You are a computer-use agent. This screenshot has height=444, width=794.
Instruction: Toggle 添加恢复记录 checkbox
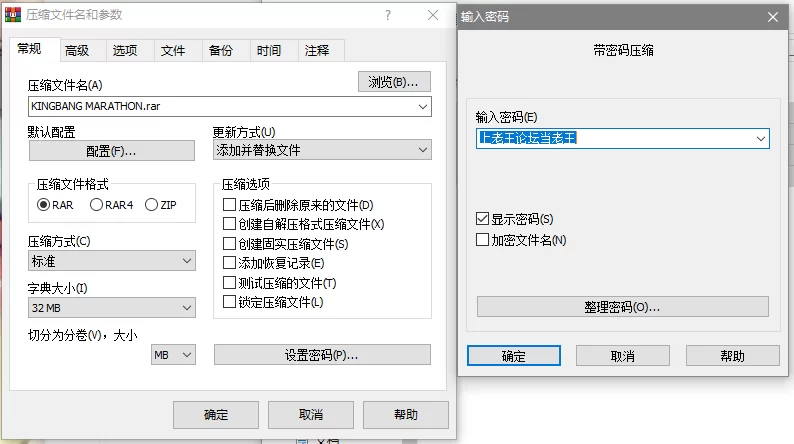(229, 263)
